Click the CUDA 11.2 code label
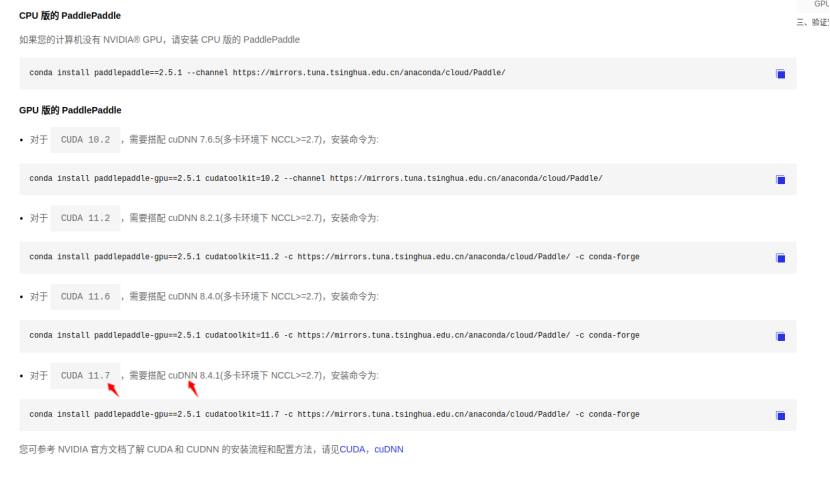The image size is (830, 479). (85, 218)
